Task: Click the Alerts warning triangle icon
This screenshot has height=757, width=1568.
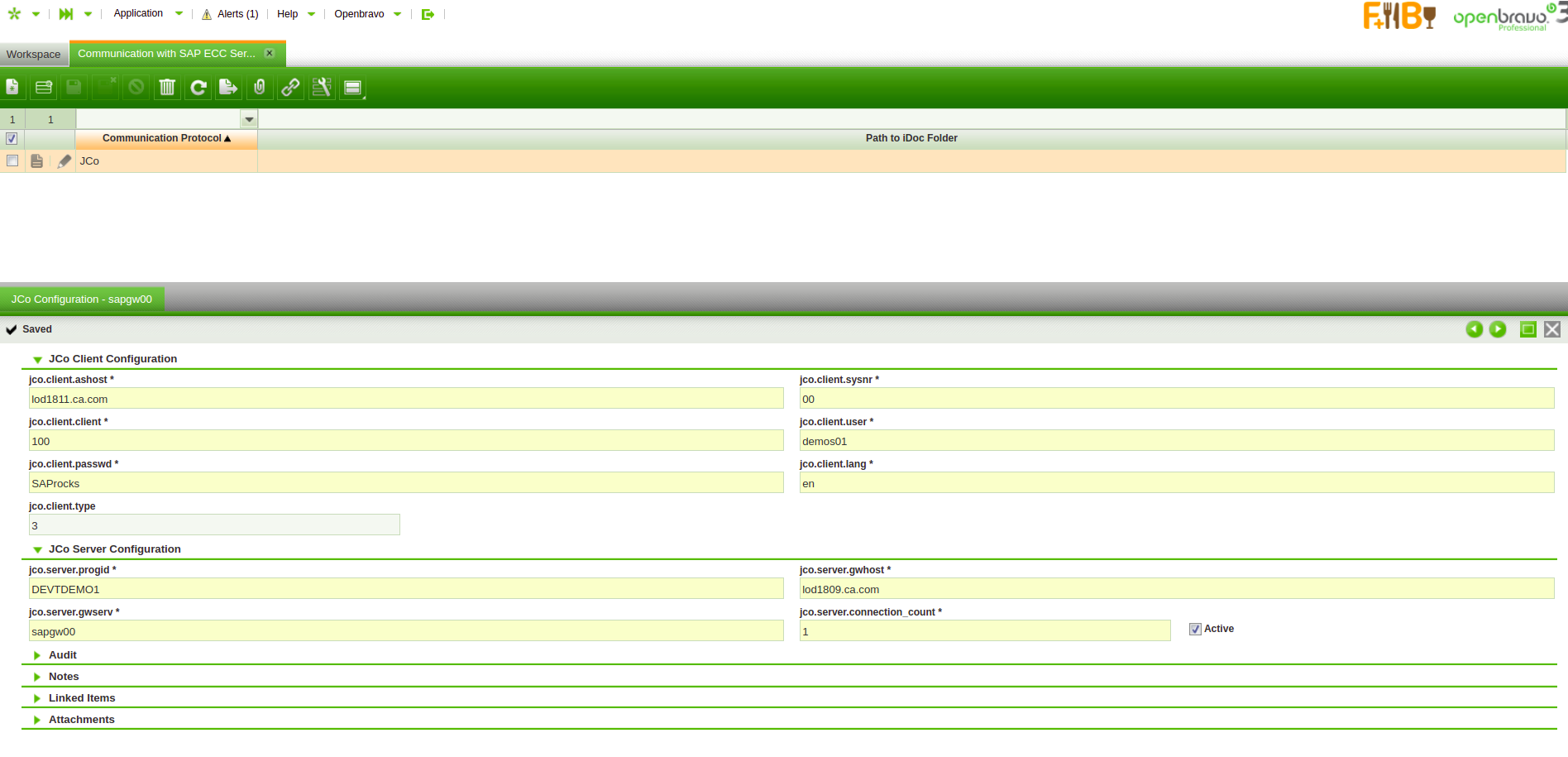Action: (207, 14)
